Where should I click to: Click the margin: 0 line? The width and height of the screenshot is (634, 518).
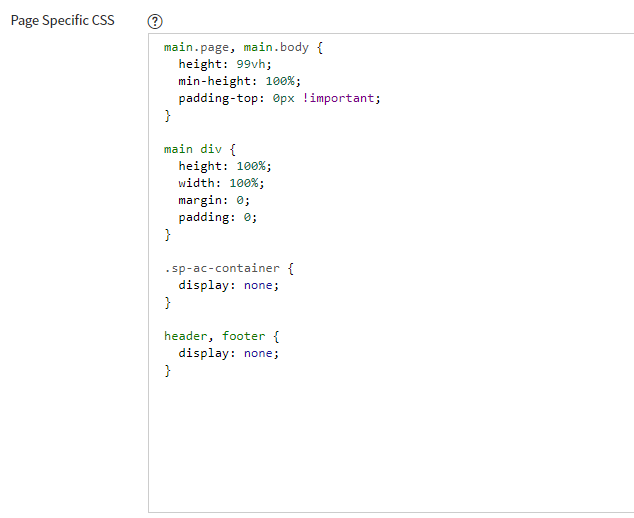click(x=214, y=200)
